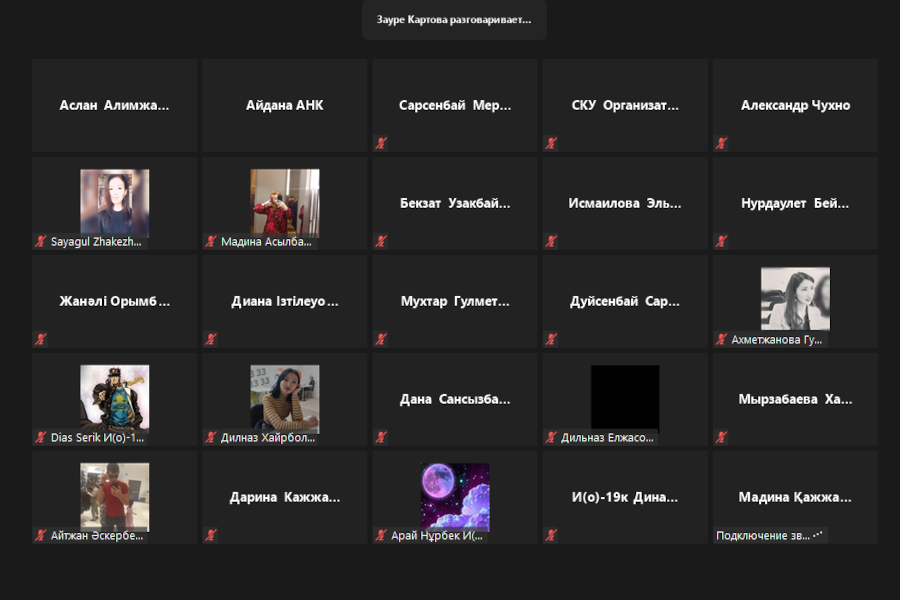Click the Сарсенбай Мер... participant name
Image resolution: width=900 pixels, height=600 pixels.
click(455, 106)
